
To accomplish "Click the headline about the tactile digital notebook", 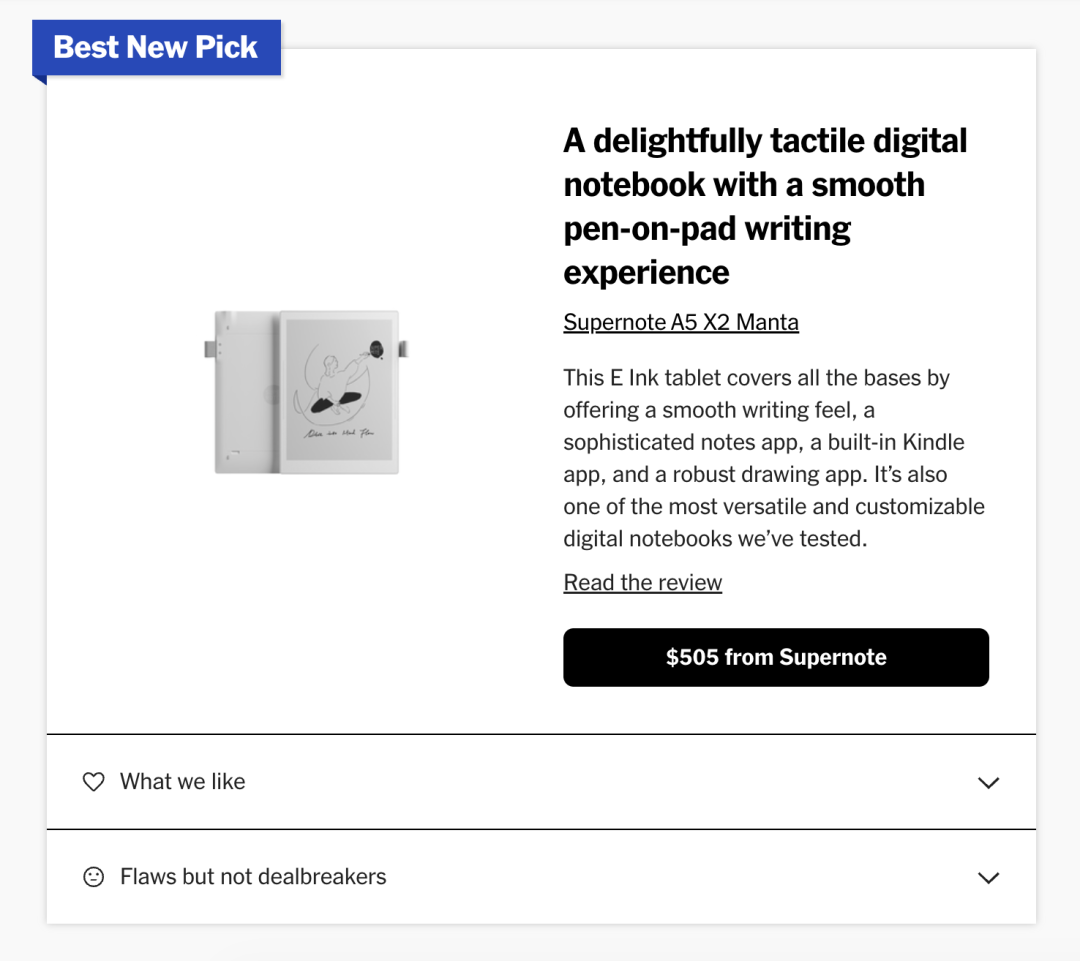I will [765, 205].
